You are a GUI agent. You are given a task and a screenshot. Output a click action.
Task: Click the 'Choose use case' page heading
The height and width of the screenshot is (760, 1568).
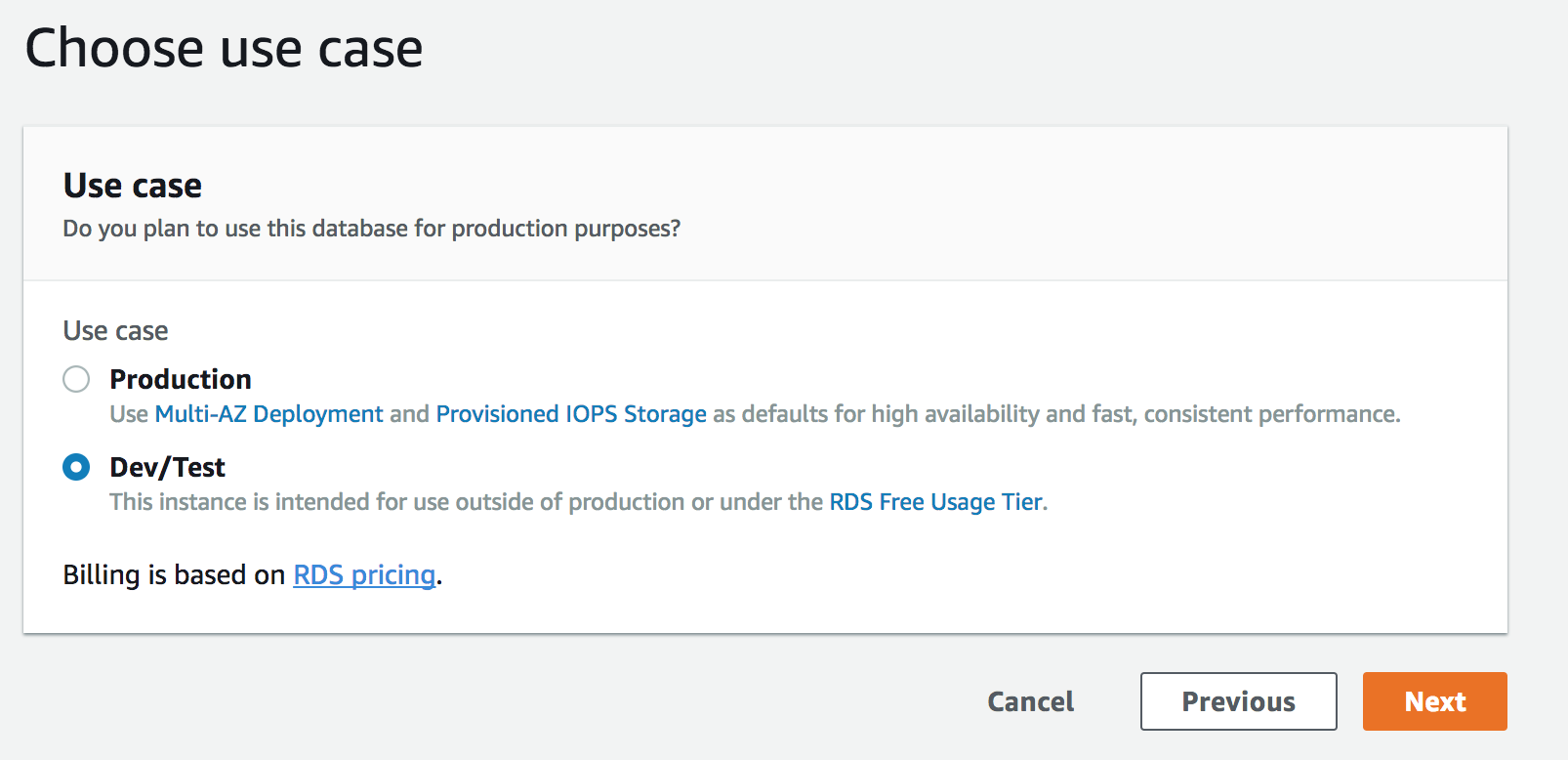click(x=224, y=48)
